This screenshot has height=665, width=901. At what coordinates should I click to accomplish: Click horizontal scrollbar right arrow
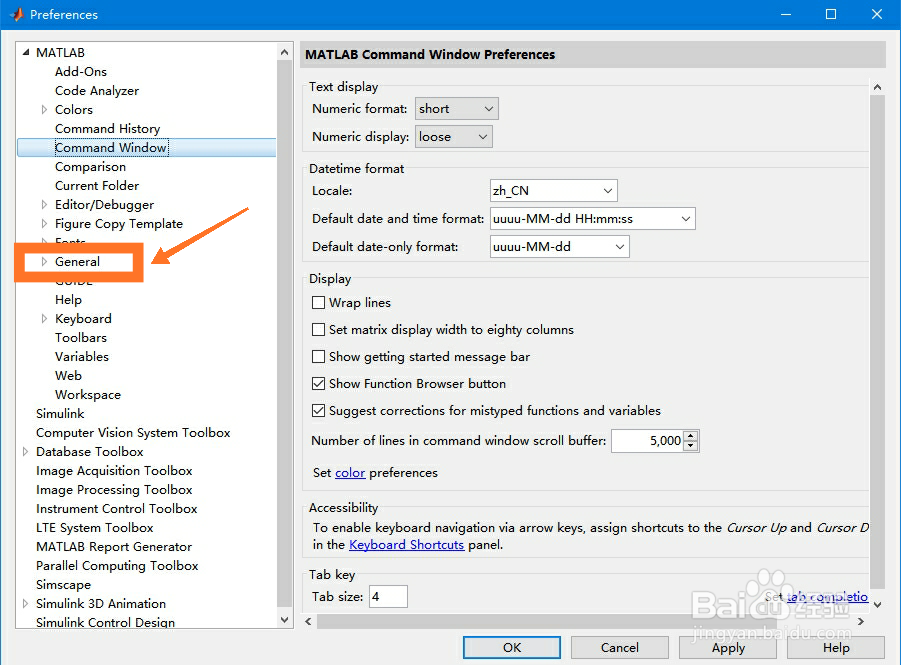(x=861, y=621)
